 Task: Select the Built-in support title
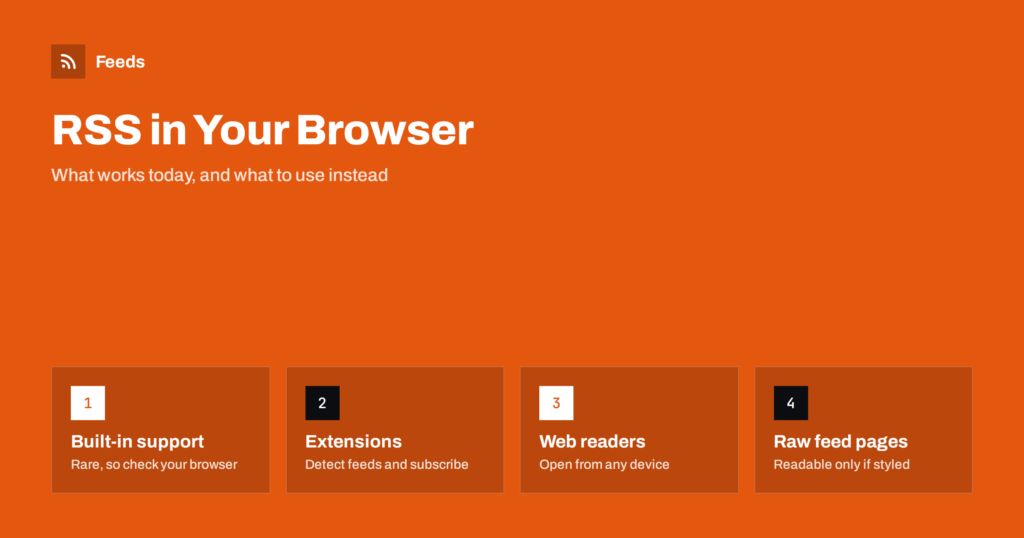click(x=137, y=441)
